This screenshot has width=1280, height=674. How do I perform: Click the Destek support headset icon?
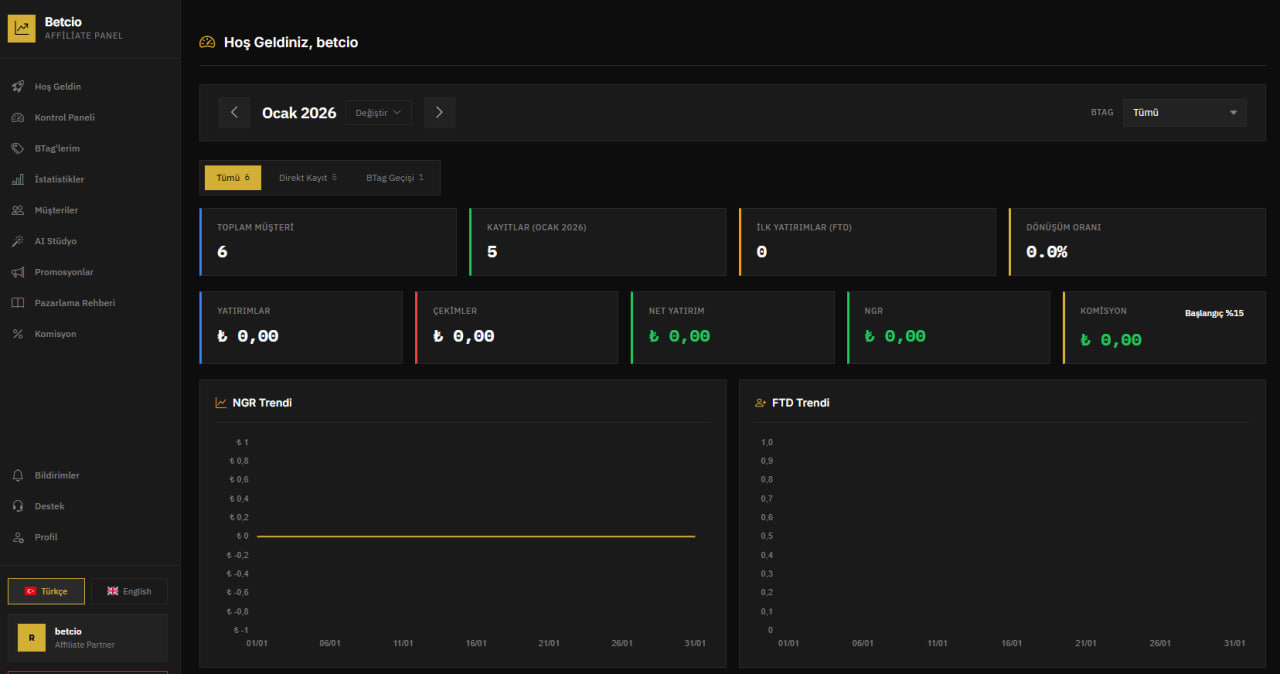[15, 506]
